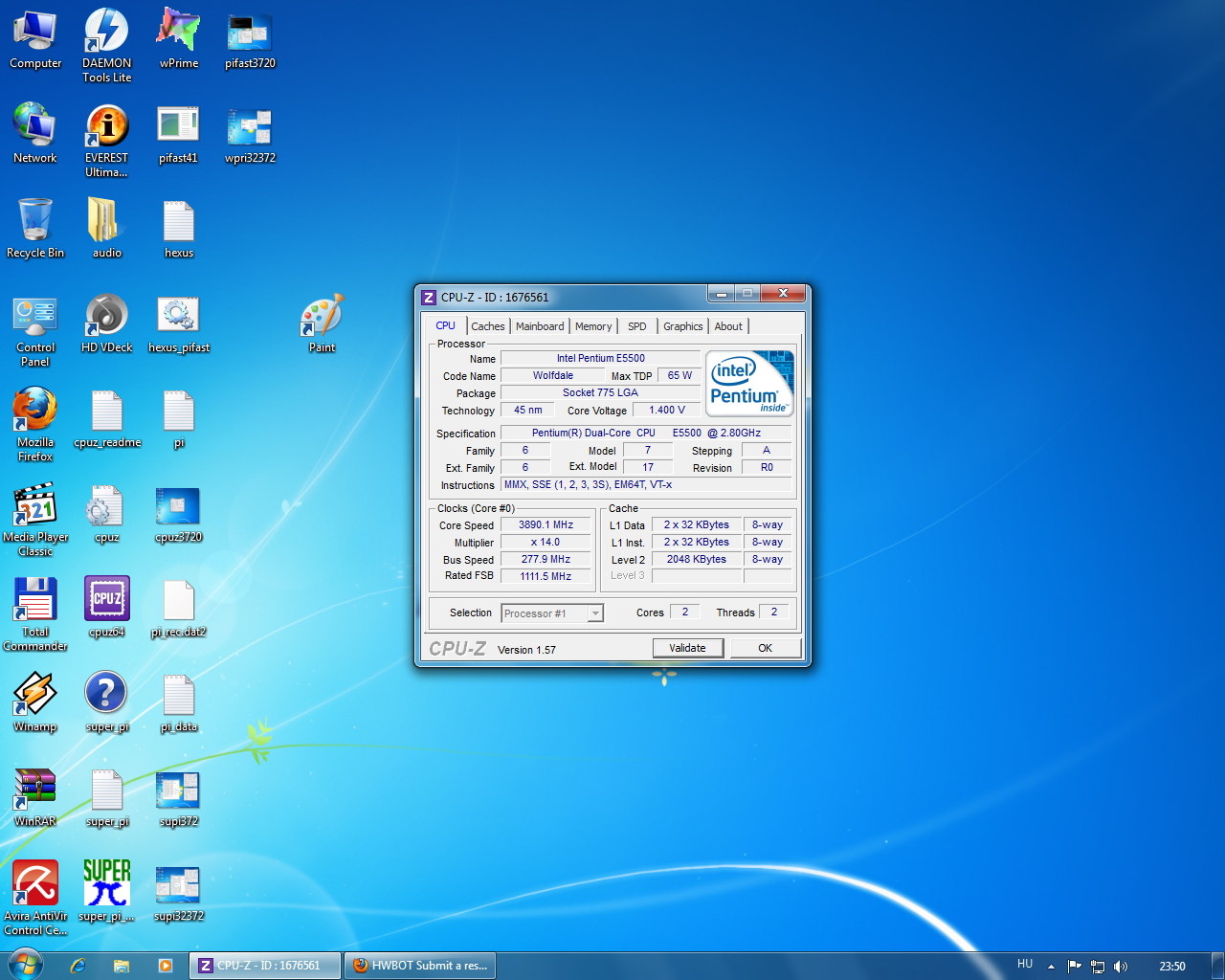Click the 23:50 system clock

coord(1172,966)
